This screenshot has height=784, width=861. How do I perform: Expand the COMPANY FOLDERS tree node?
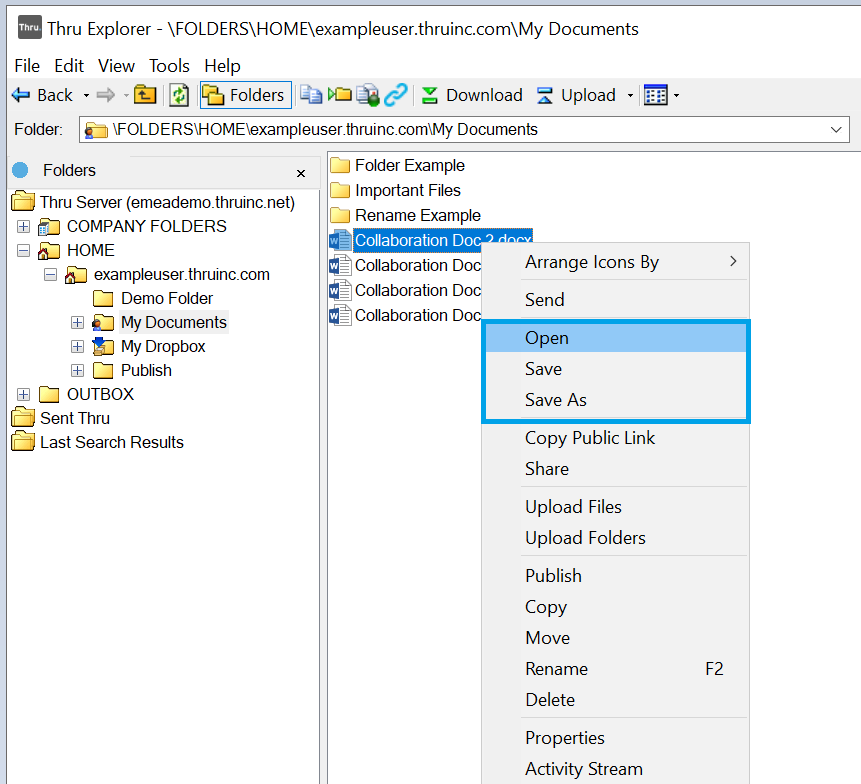tap(24, 226)
